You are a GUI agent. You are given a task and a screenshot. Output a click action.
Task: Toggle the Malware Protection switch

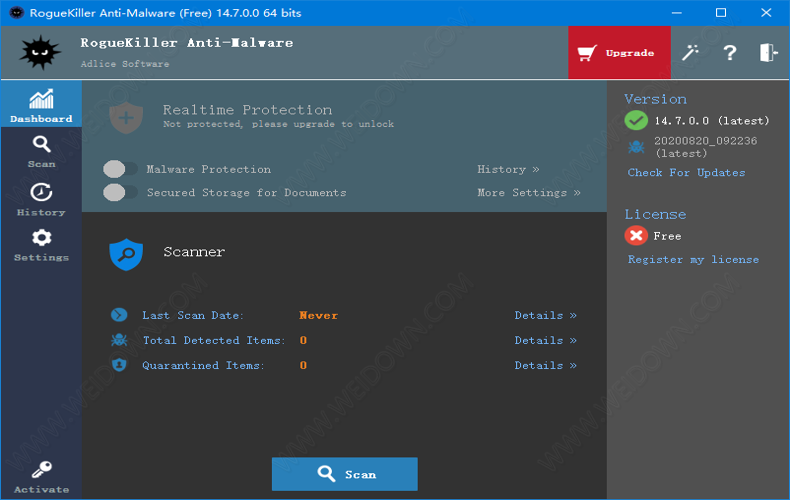point(120,169)
